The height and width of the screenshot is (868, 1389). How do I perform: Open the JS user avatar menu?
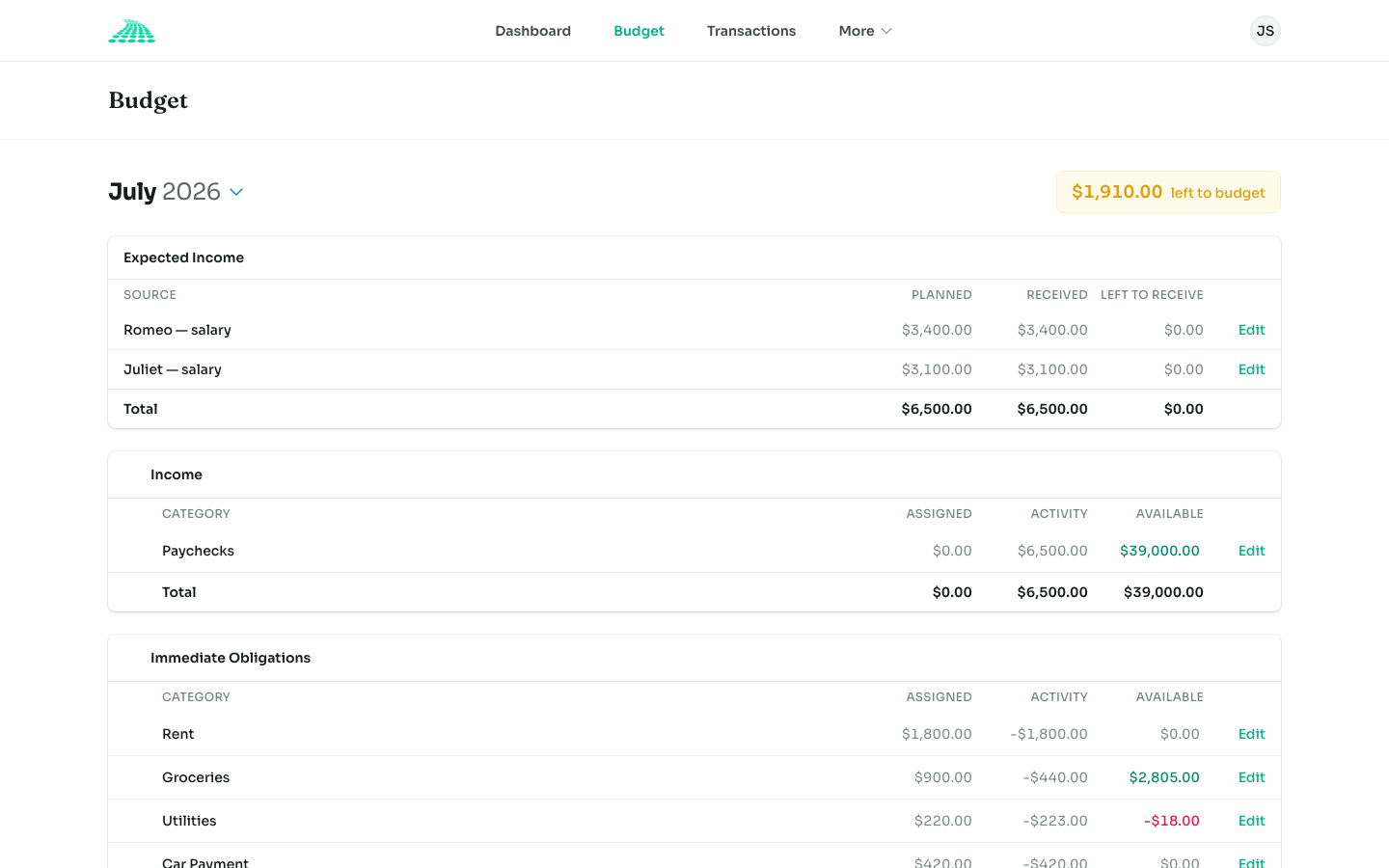point(1265,31)
